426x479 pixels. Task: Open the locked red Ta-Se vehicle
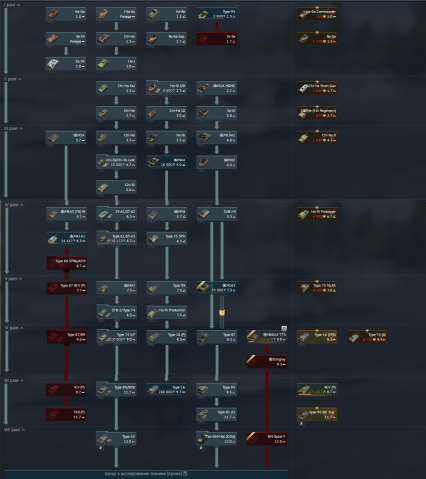coord(217,39)
